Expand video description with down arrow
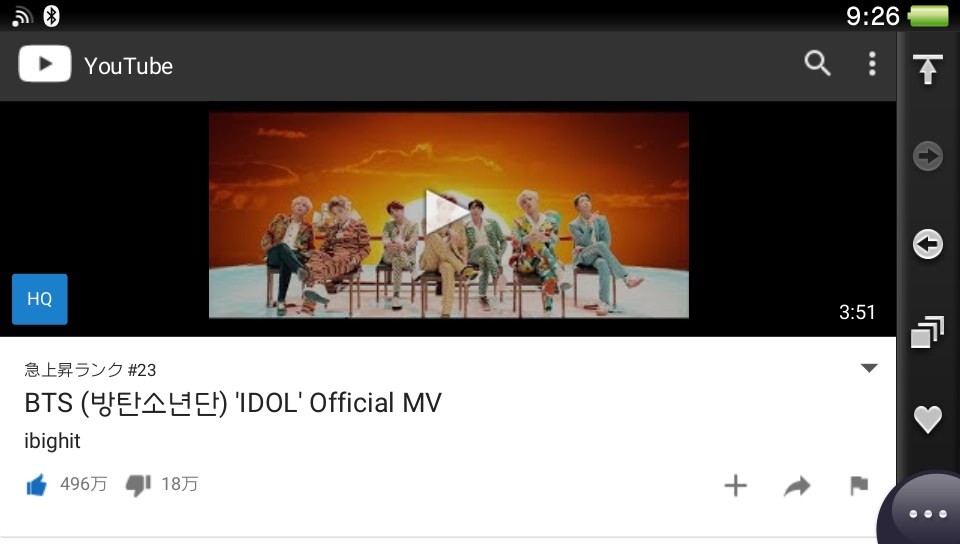Screen dimensions: 960x544 tap(869, 368)
